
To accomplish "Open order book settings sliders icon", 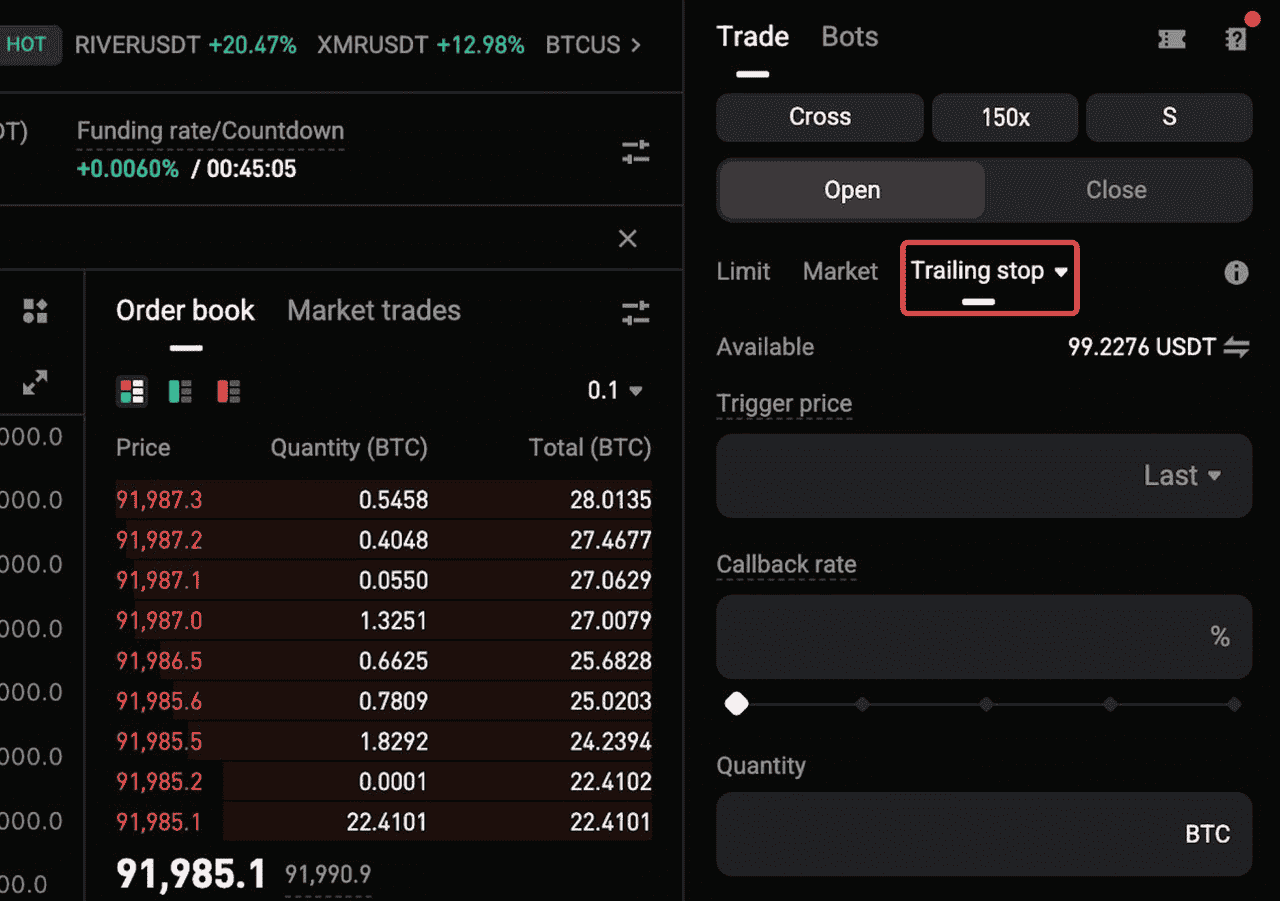I will (x=635, y=312).
